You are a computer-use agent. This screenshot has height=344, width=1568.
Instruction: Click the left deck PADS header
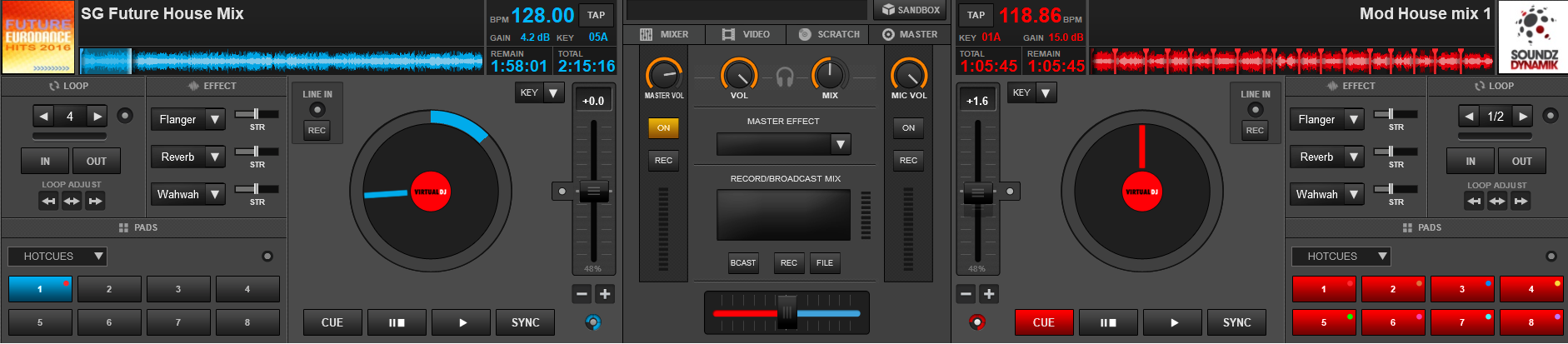point(137,227)
